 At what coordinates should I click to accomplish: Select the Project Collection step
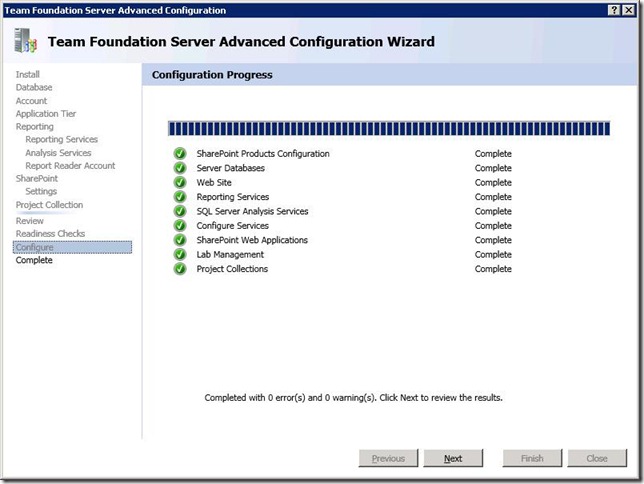[49, 205]
